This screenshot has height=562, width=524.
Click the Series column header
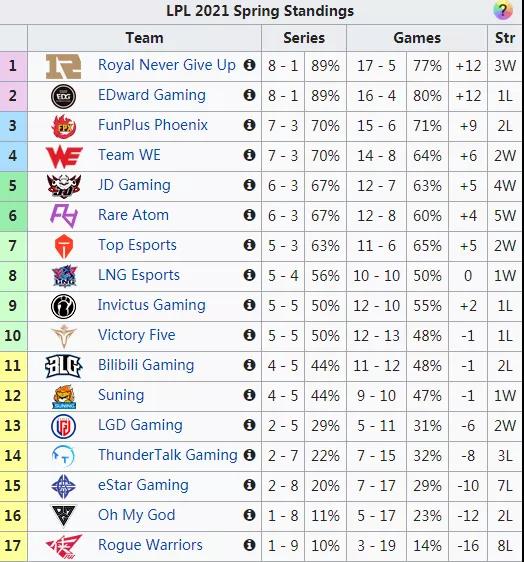click(x=304, y=38)
